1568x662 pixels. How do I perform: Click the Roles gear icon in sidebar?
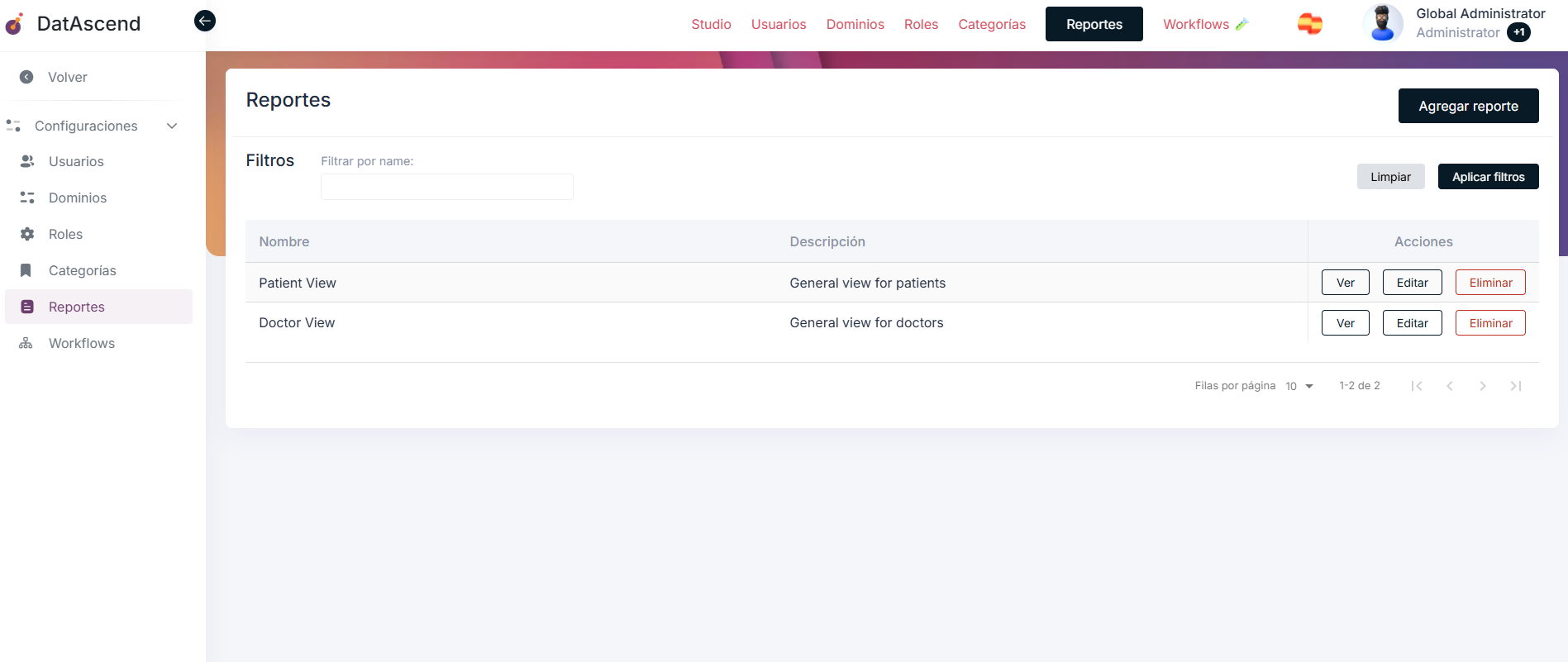coord(27,234)
